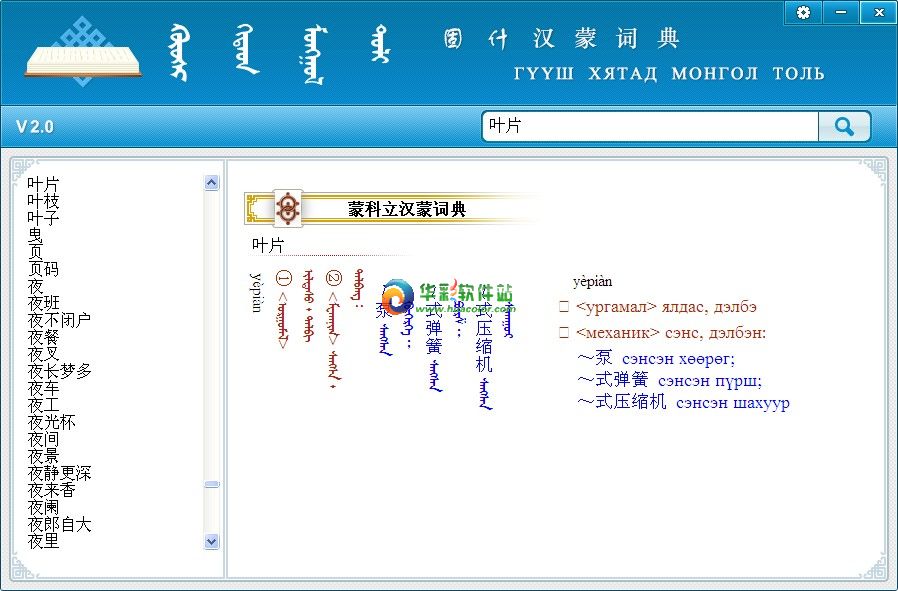Click the <ургамал> ялдас, дэлбэ definition
The height and width of the screenshot is (591, 898).
666,307
